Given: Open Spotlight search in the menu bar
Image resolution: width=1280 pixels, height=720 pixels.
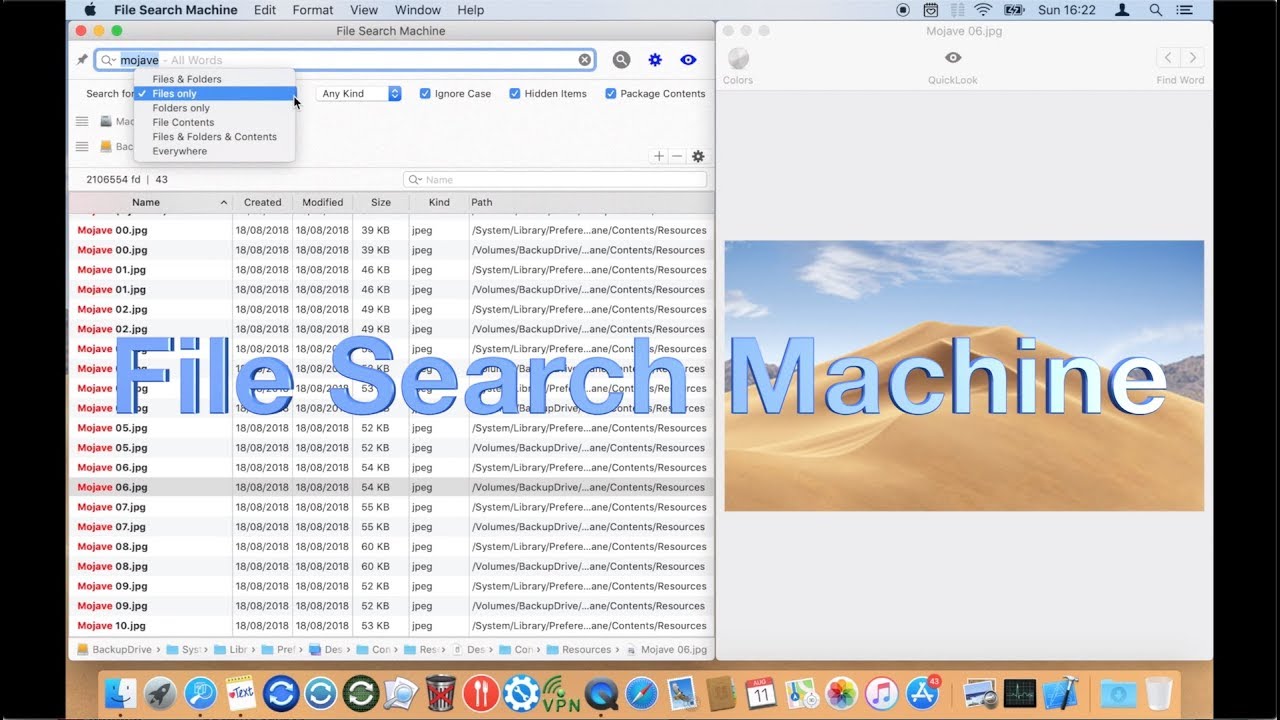Looking at the screenshot, I should [x=1155, y=10].
